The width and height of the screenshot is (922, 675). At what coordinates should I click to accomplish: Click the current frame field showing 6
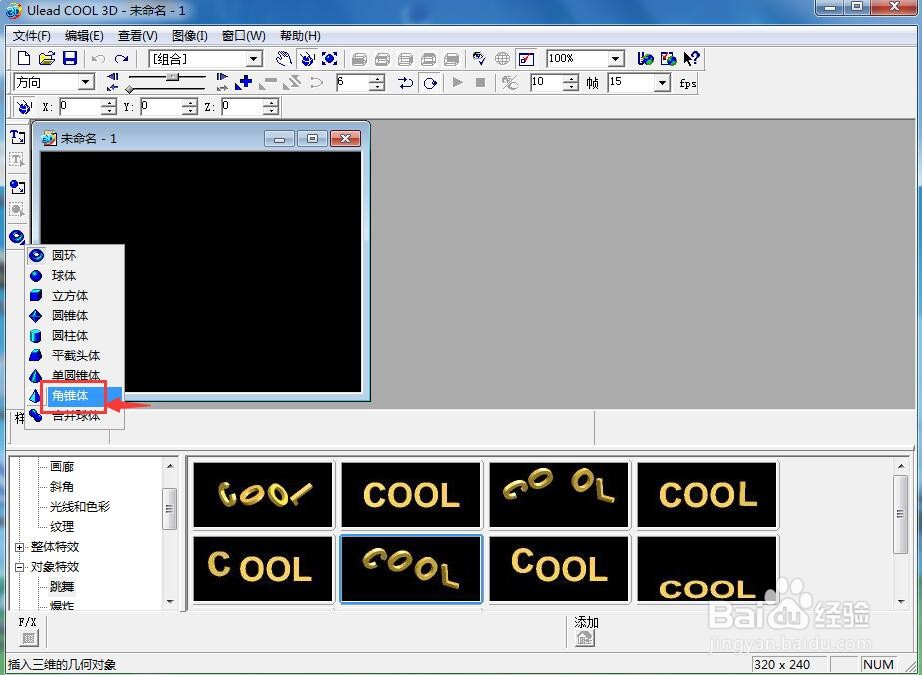(353, 82)
